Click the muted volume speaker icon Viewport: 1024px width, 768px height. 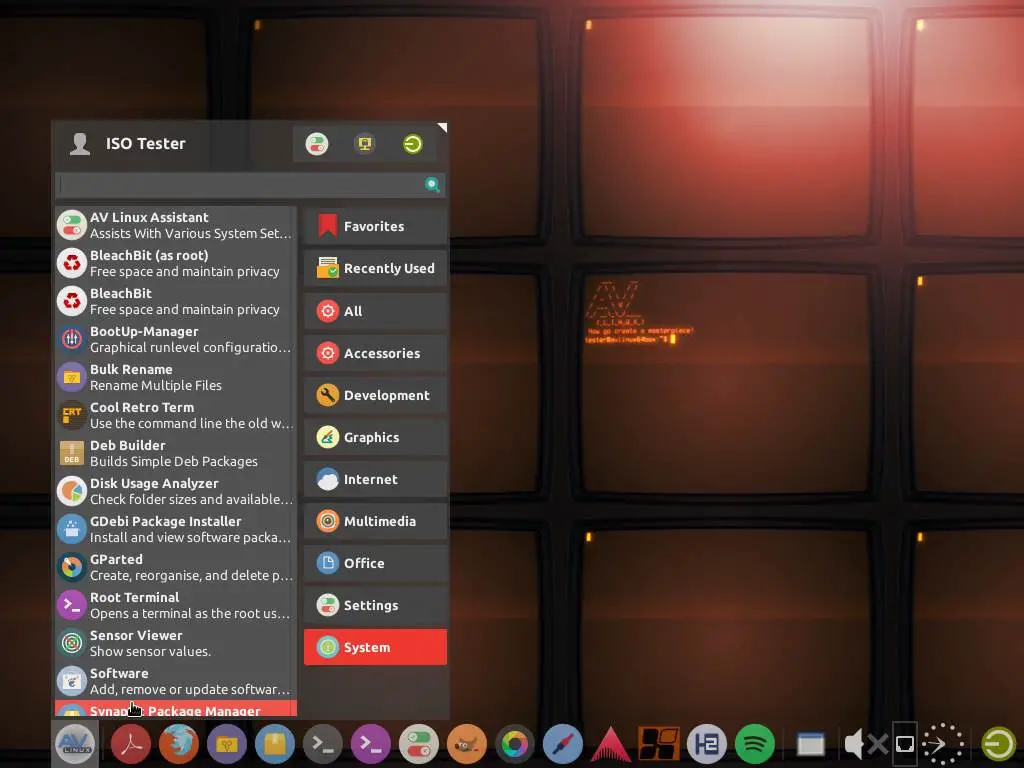click(x=865, y=744)
